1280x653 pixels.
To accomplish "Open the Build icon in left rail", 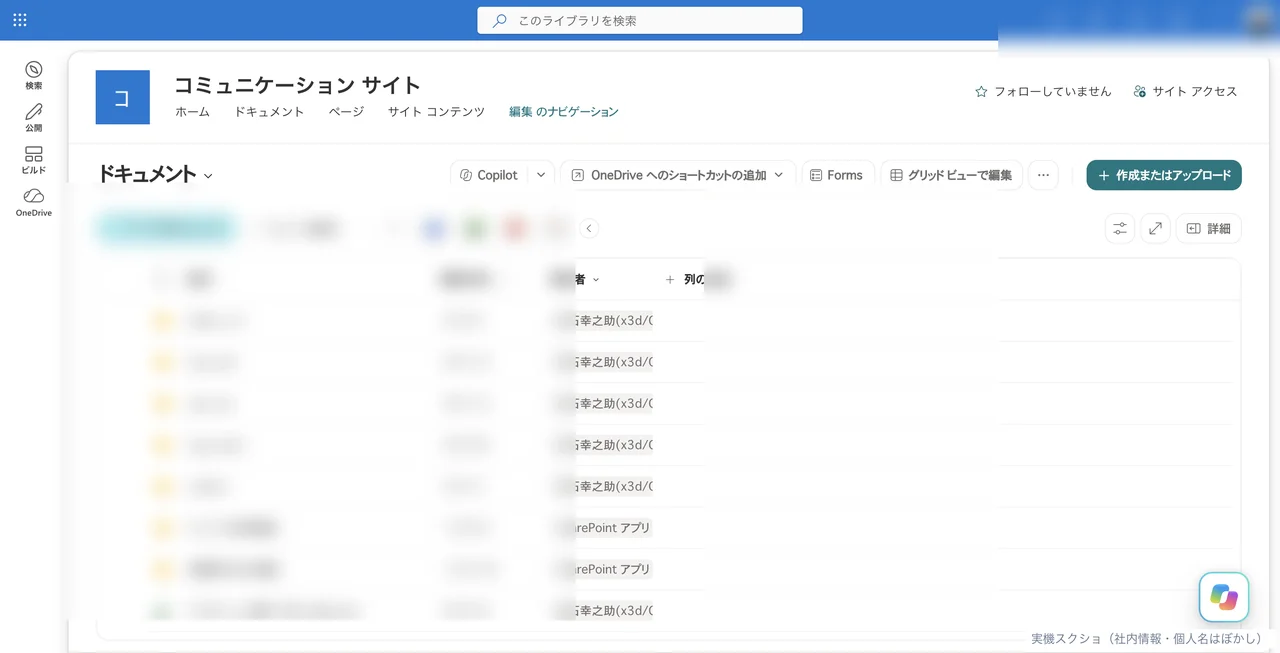I will (x=34, y=160).
